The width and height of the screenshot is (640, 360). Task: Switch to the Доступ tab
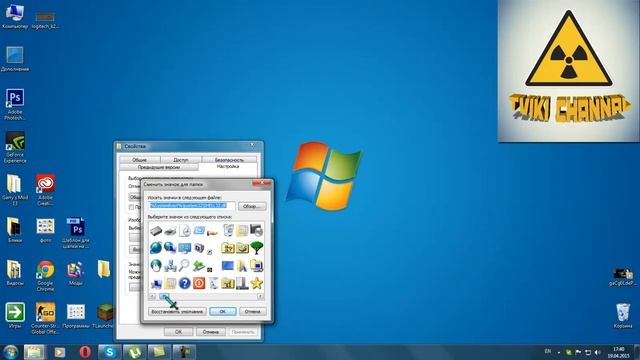pos(181,160)
